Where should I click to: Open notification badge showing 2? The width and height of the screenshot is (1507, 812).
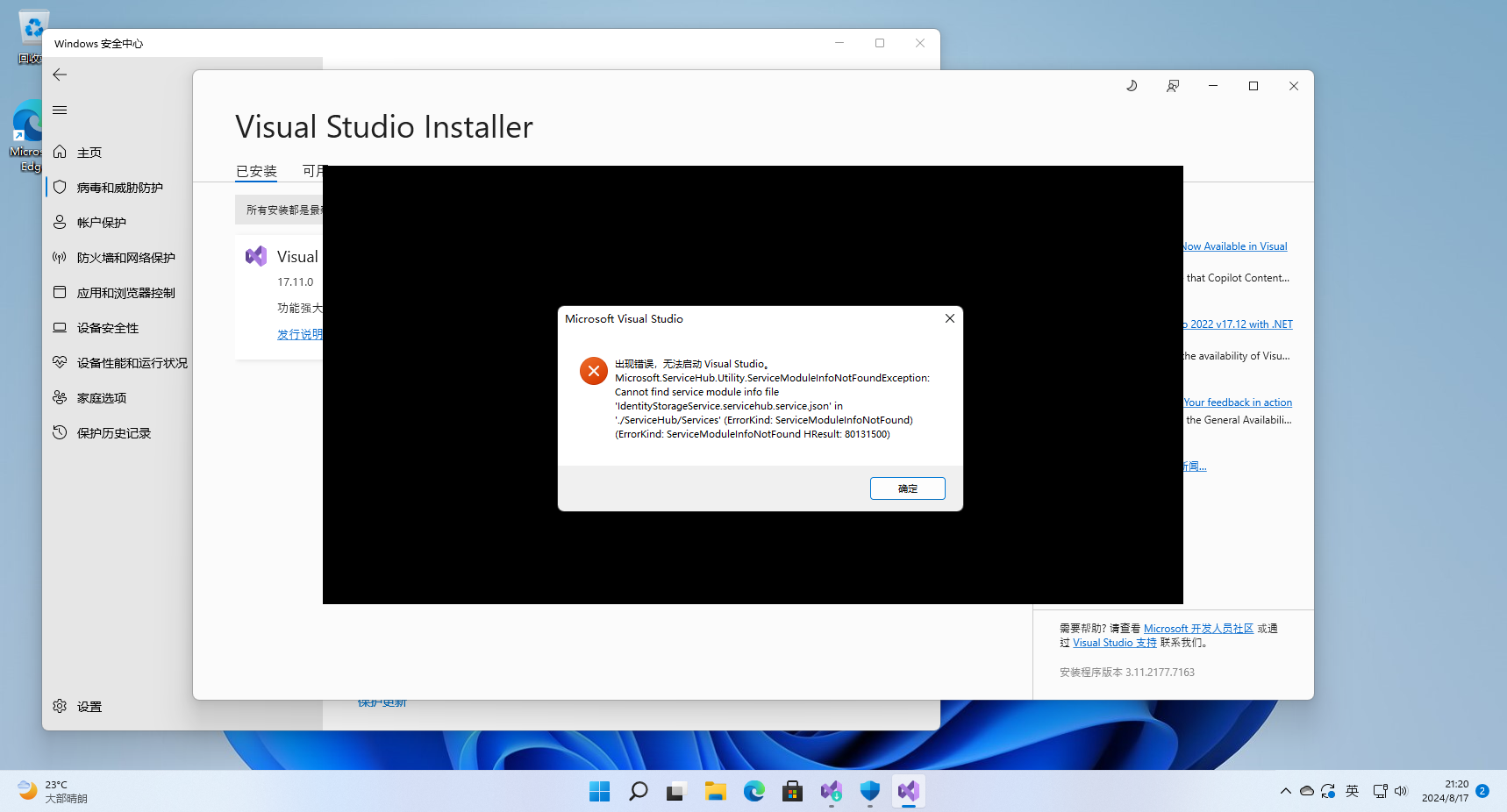tap(1482, 791)
